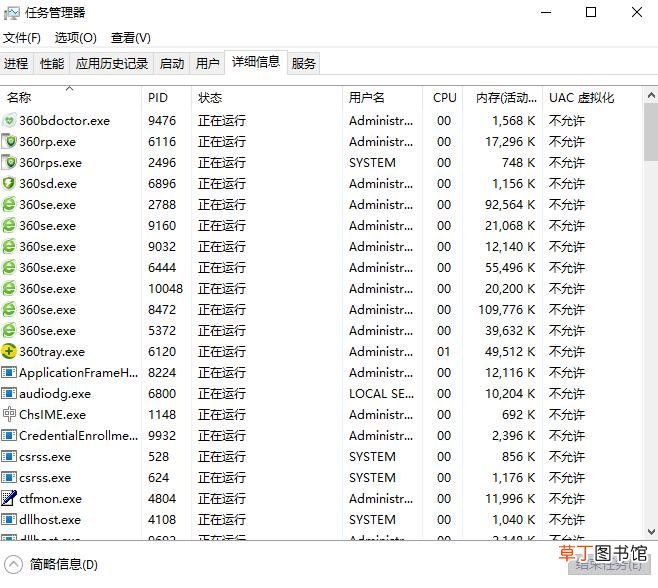Click the vertical scrollbar thumb
This screenshot has height=588, width=658.
[651, 132]
